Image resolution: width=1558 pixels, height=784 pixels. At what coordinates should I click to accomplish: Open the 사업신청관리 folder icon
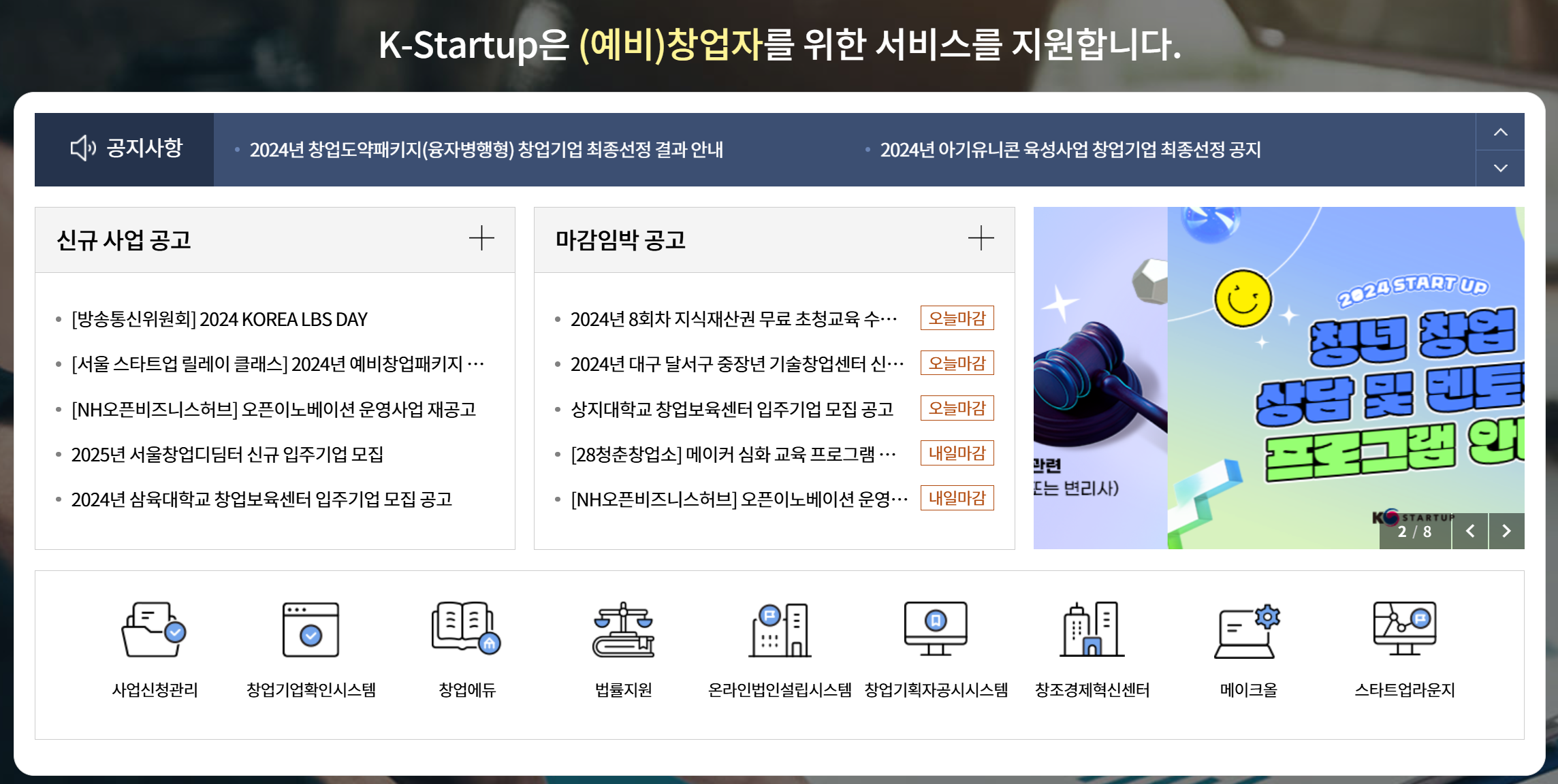pyautogui.click(x=155, y=630)
